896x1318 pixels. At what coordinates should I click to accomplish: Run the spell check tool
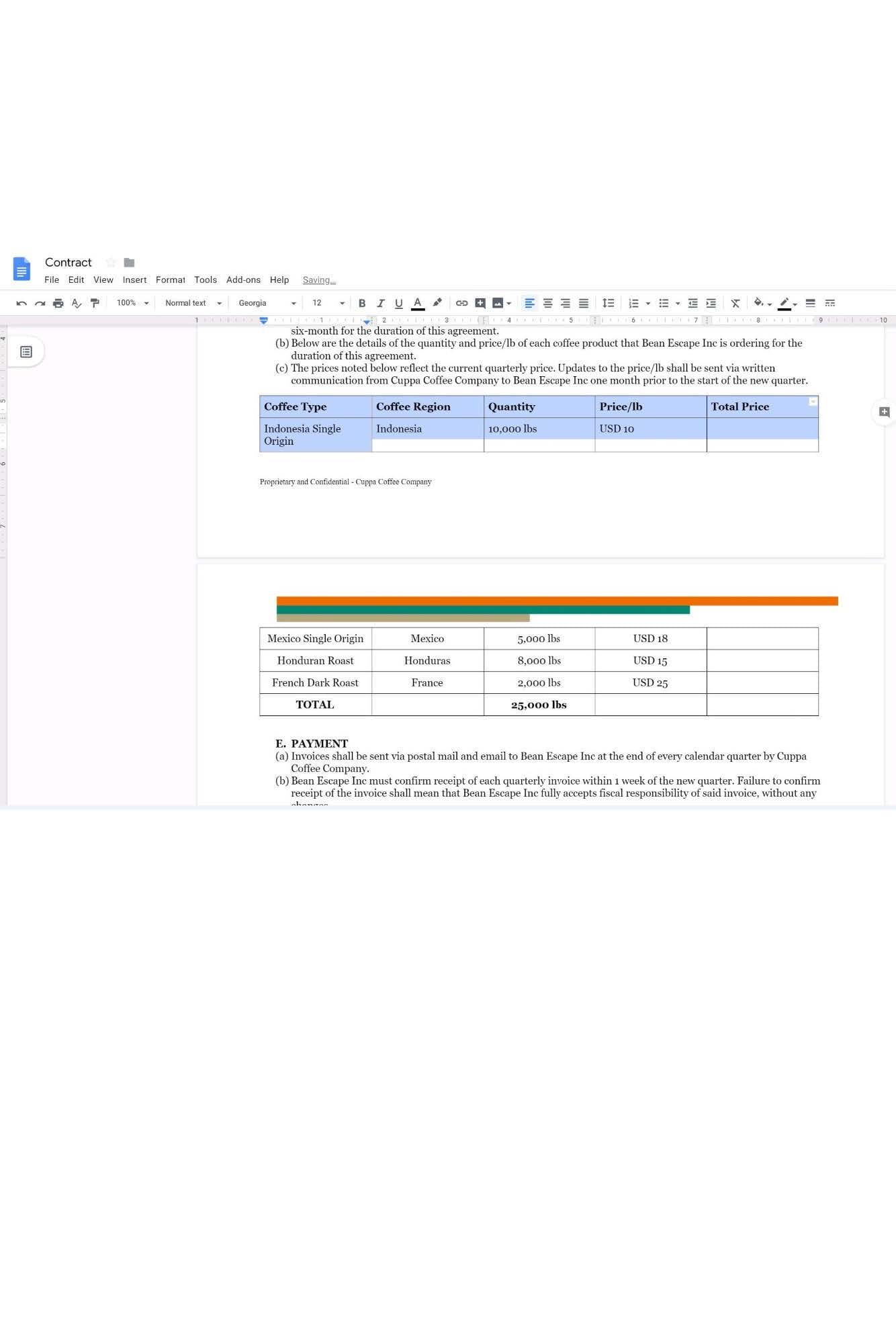tap(77, 303)
